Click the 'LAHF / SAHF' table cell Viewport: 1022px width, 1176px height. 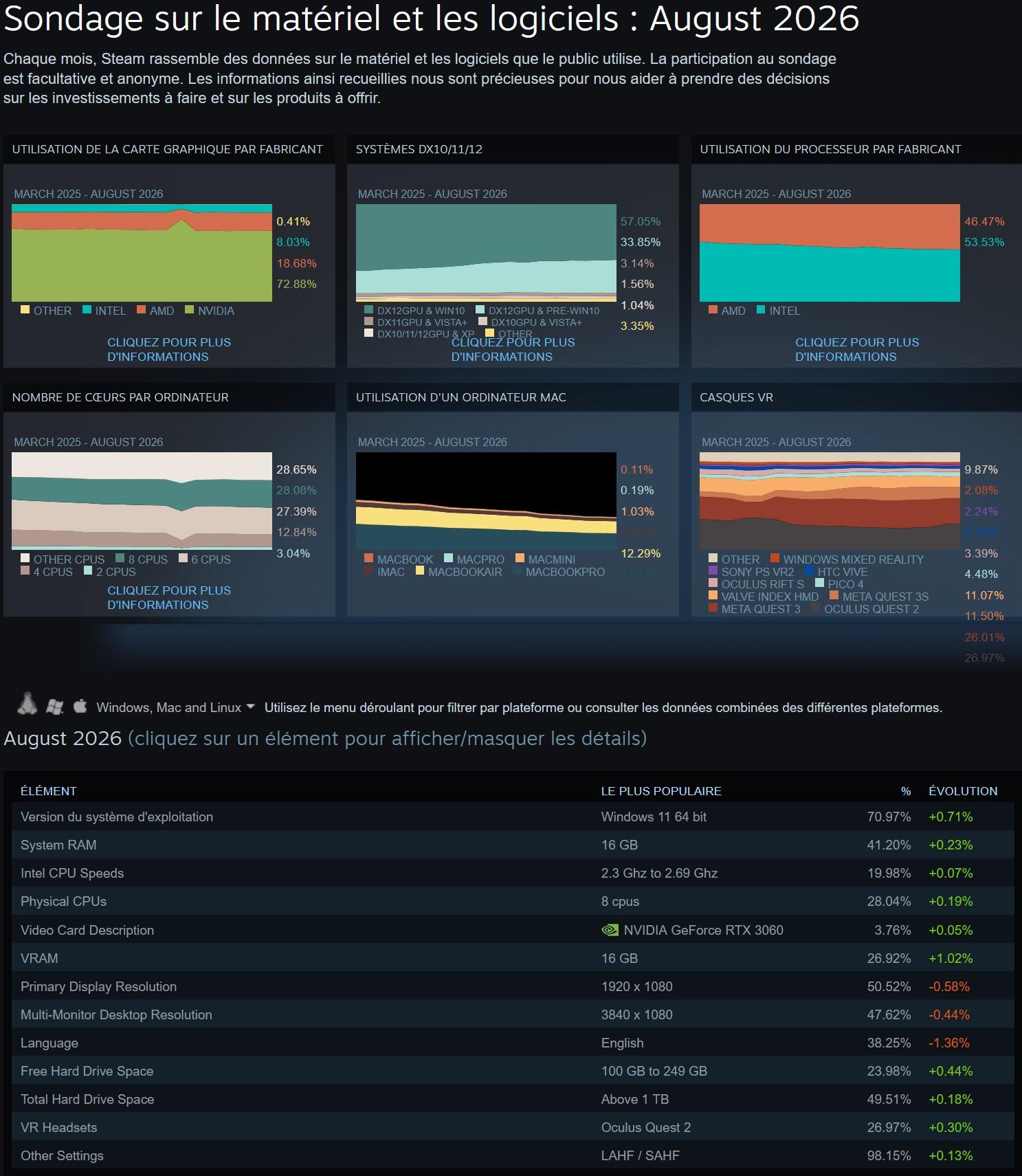641,1155
